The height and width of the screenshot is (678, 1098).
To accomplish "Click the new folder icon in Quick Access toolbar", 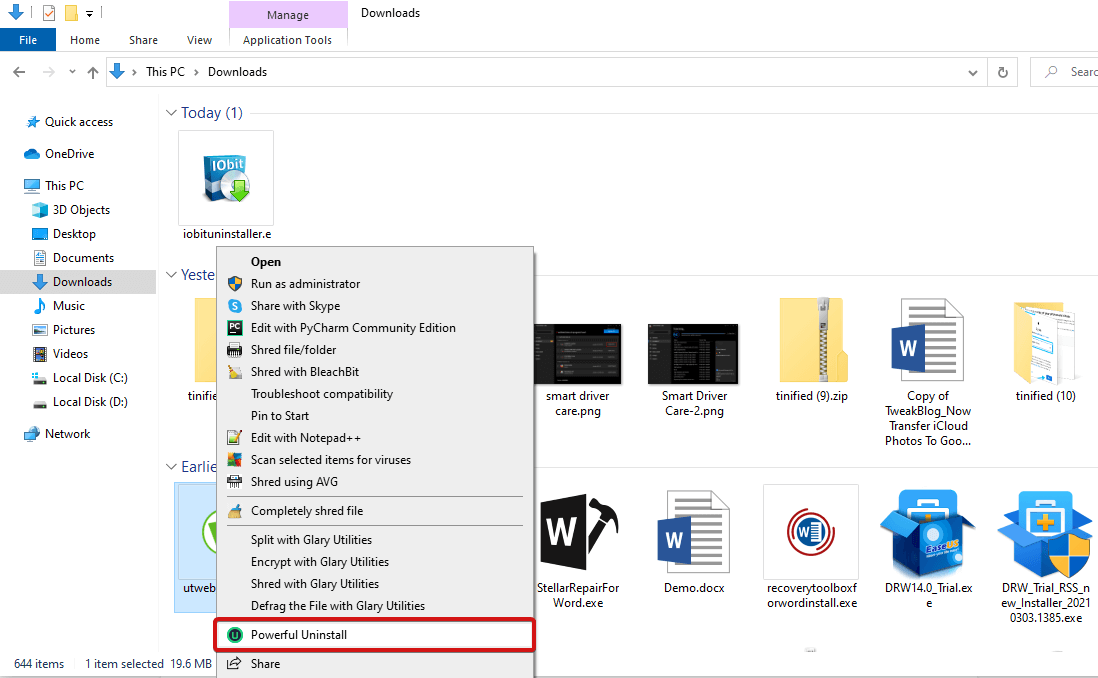I will point(70,13).
